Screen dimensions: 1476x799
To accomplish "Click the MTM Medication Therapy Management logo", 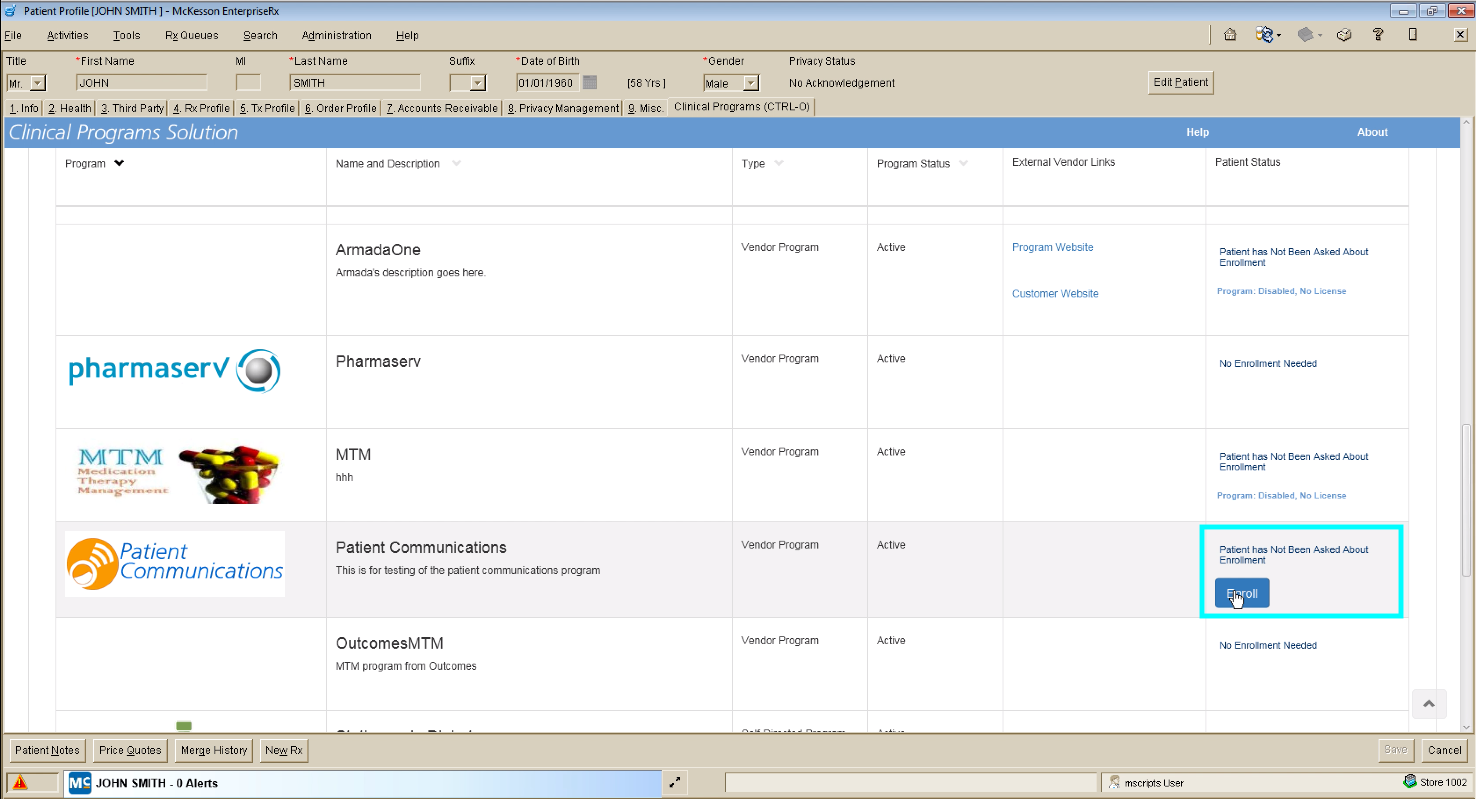I will [178, 474].
